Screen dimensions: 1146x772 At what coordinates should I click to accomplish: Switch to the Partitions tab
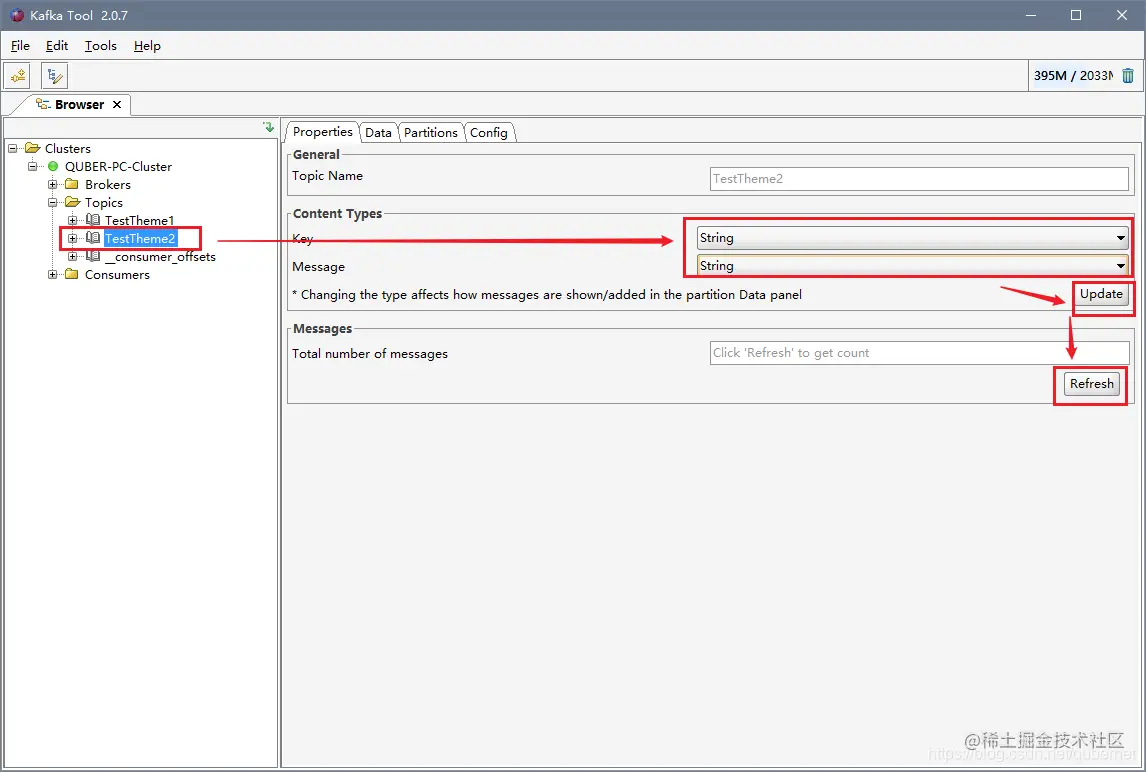(430, 132)
